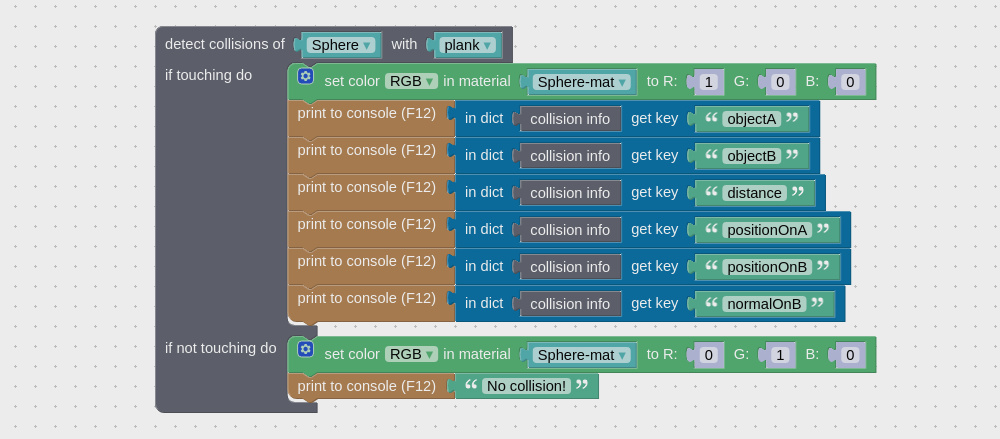Click 'in material' text in touching set color block
Image resolution: width=1000 pixels, height=439 pixels.
477,82
